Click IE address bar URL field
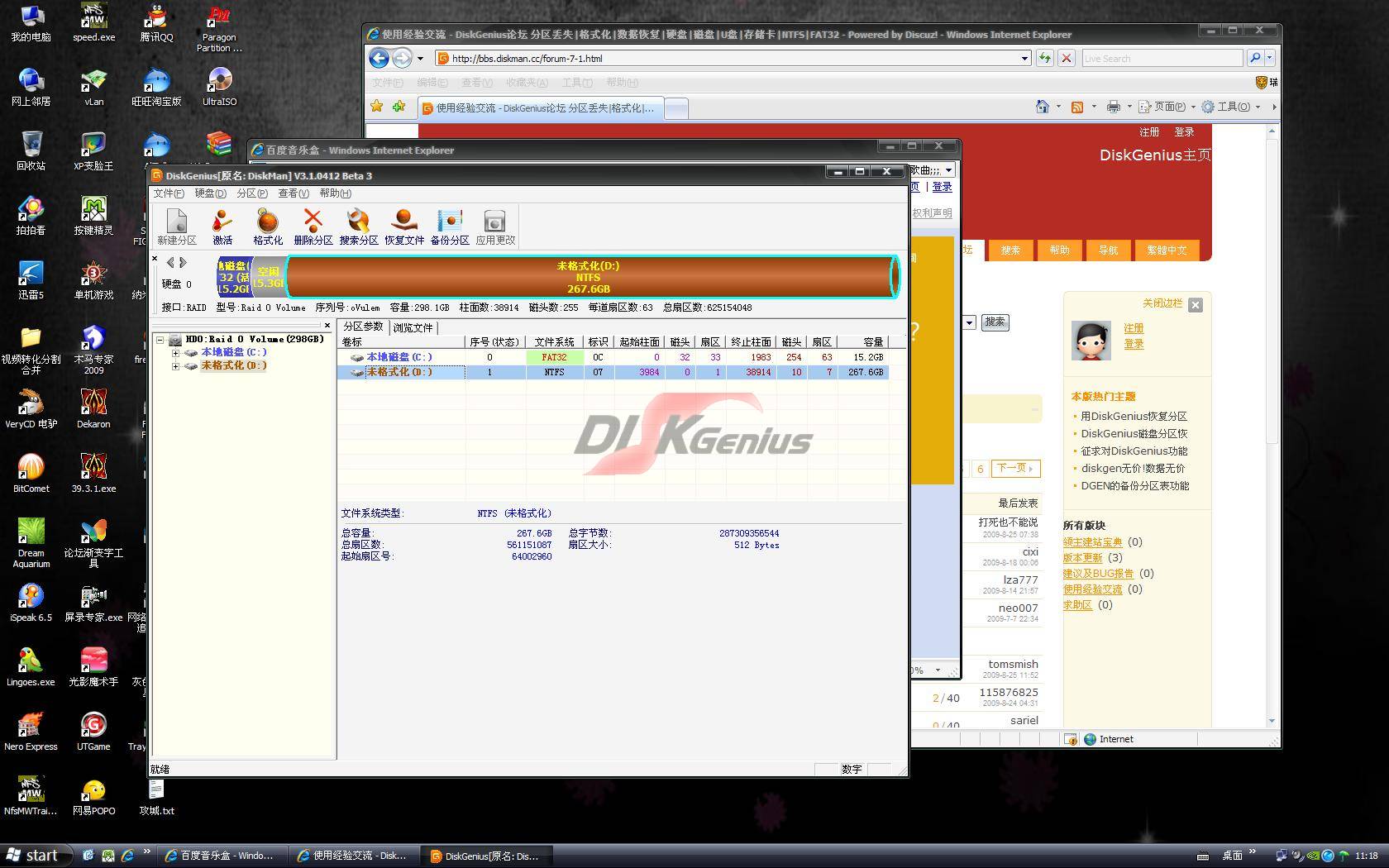This screenshot has width=1389, height=868. [733, 58]
